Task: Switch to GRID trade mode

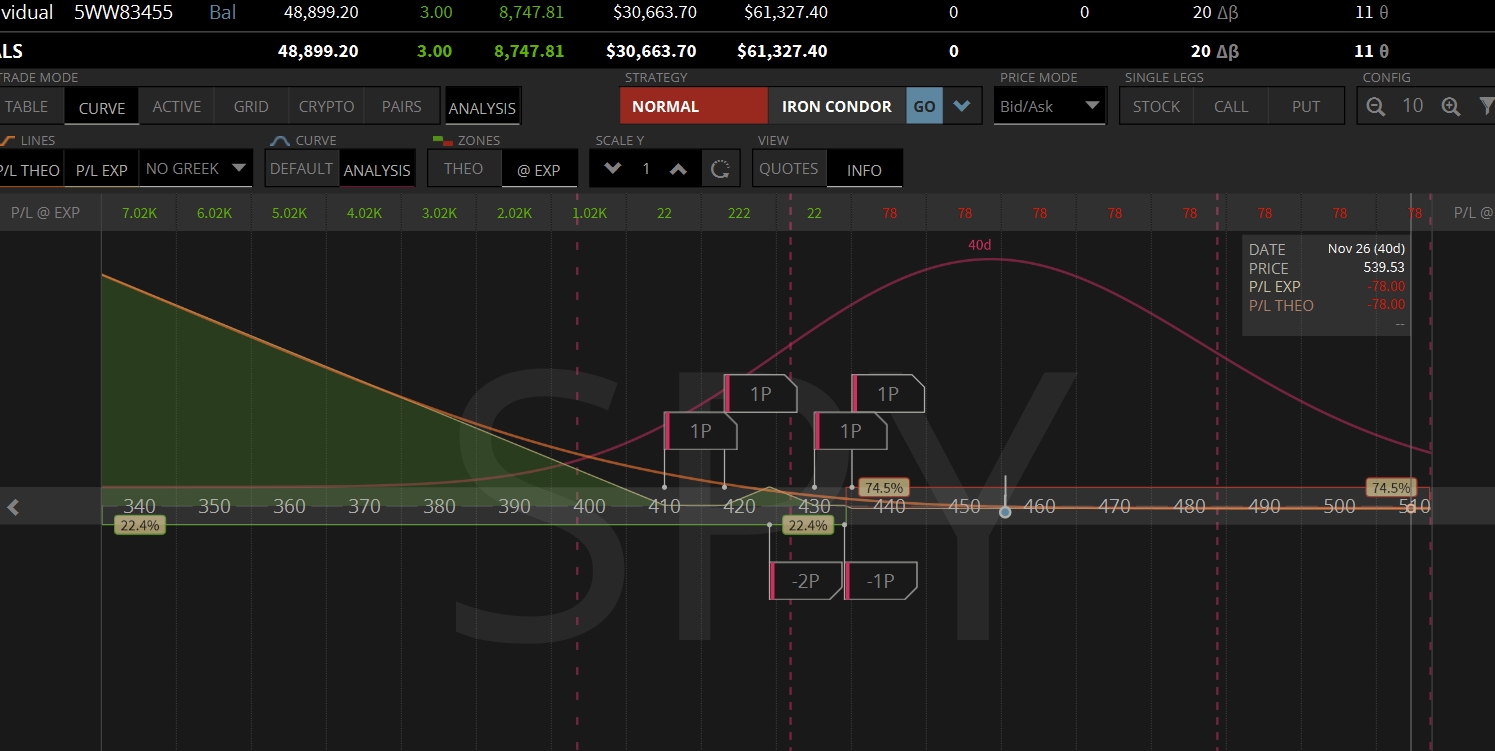Action: point(251,107)
